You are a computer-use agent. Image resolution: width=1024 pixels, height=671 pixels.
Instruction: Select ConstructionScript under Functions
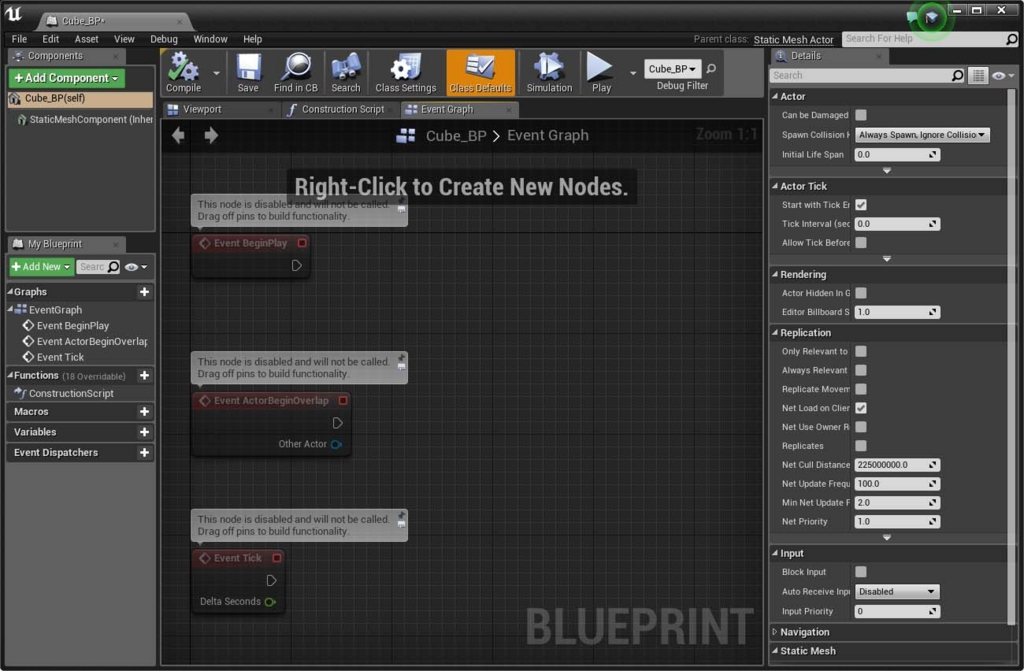(x=64, y=393)
